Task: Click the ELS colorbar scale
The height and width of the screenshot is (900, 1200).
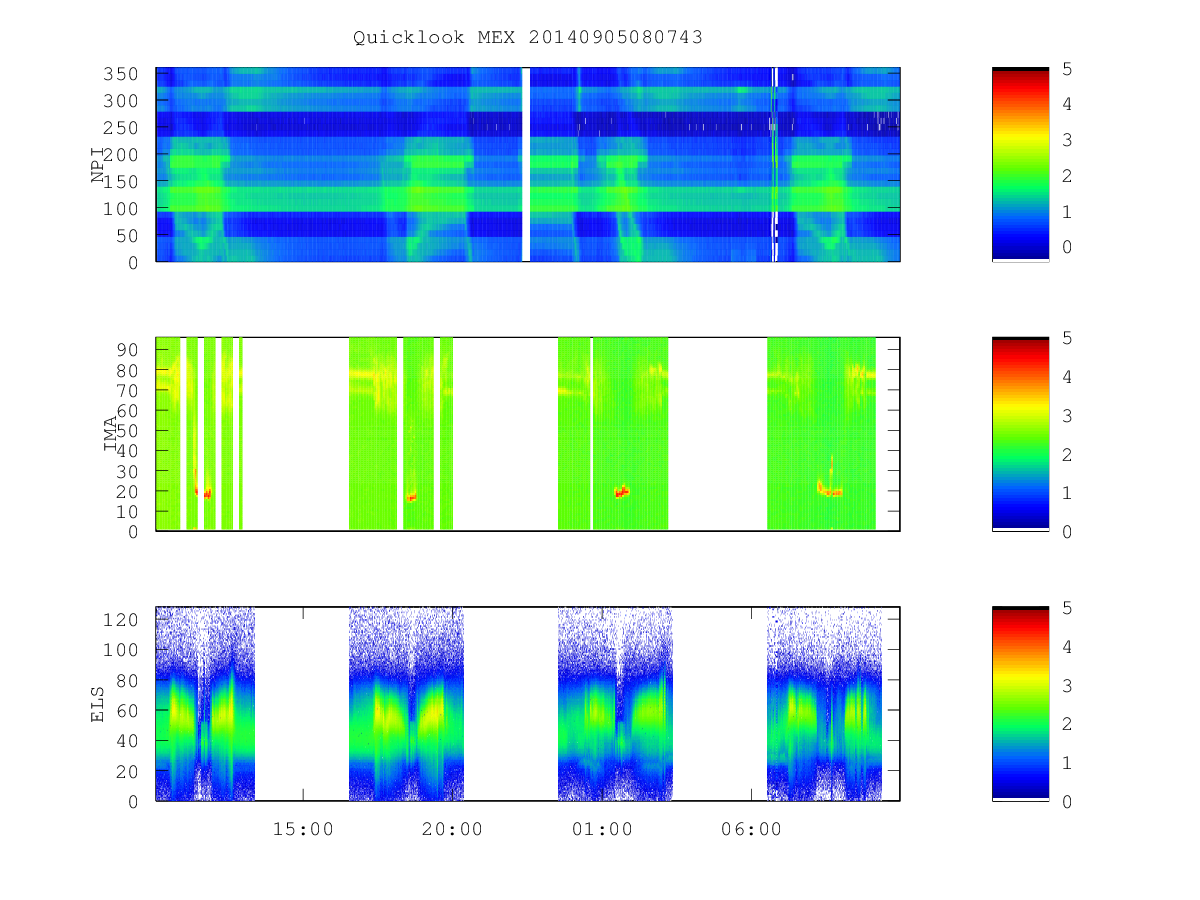Action: [1020, 704]
